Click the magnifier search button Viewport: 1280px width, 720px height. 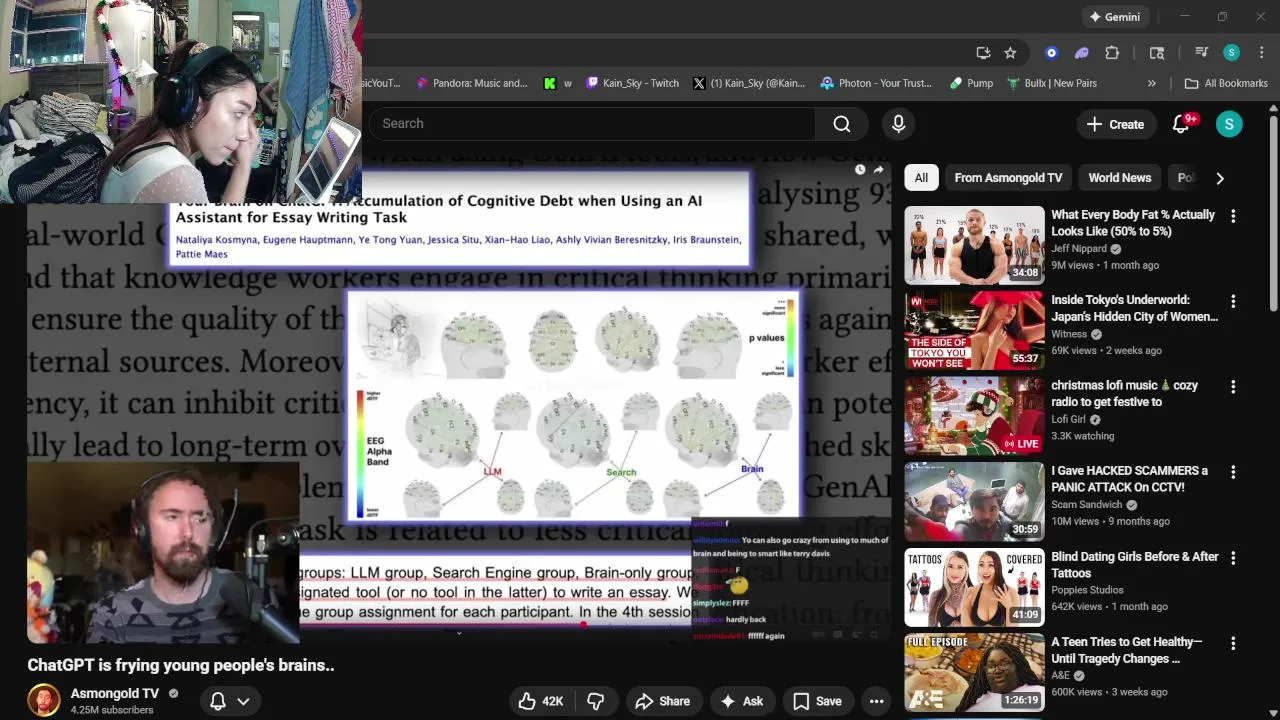click(x=842, y=123)
